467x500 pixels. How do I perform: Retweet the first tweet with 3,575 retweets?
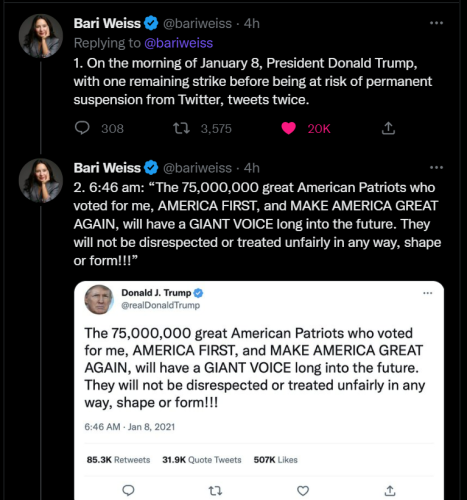(x=181, y=128)
